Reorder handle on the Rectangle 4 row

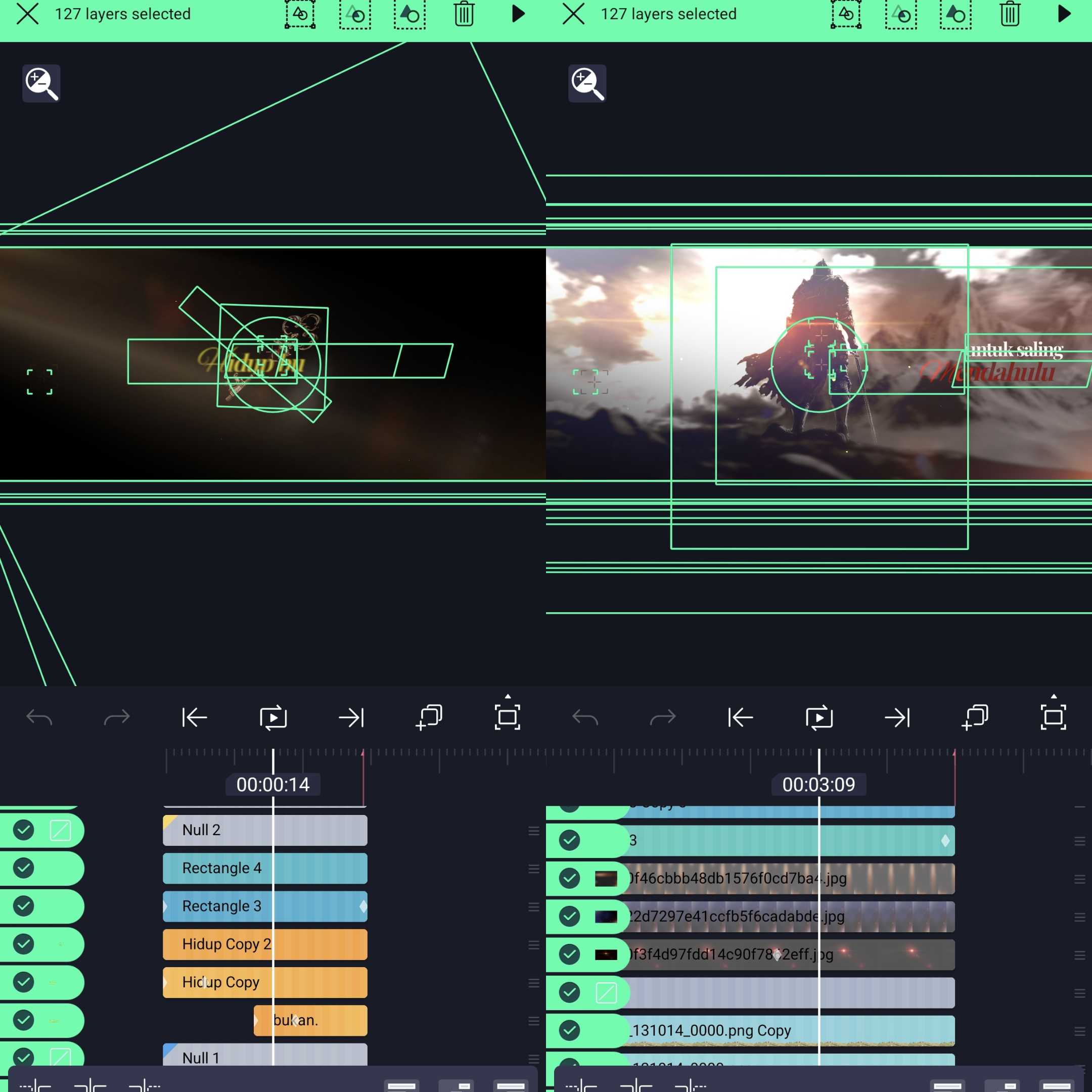click(x=533, y=869)
